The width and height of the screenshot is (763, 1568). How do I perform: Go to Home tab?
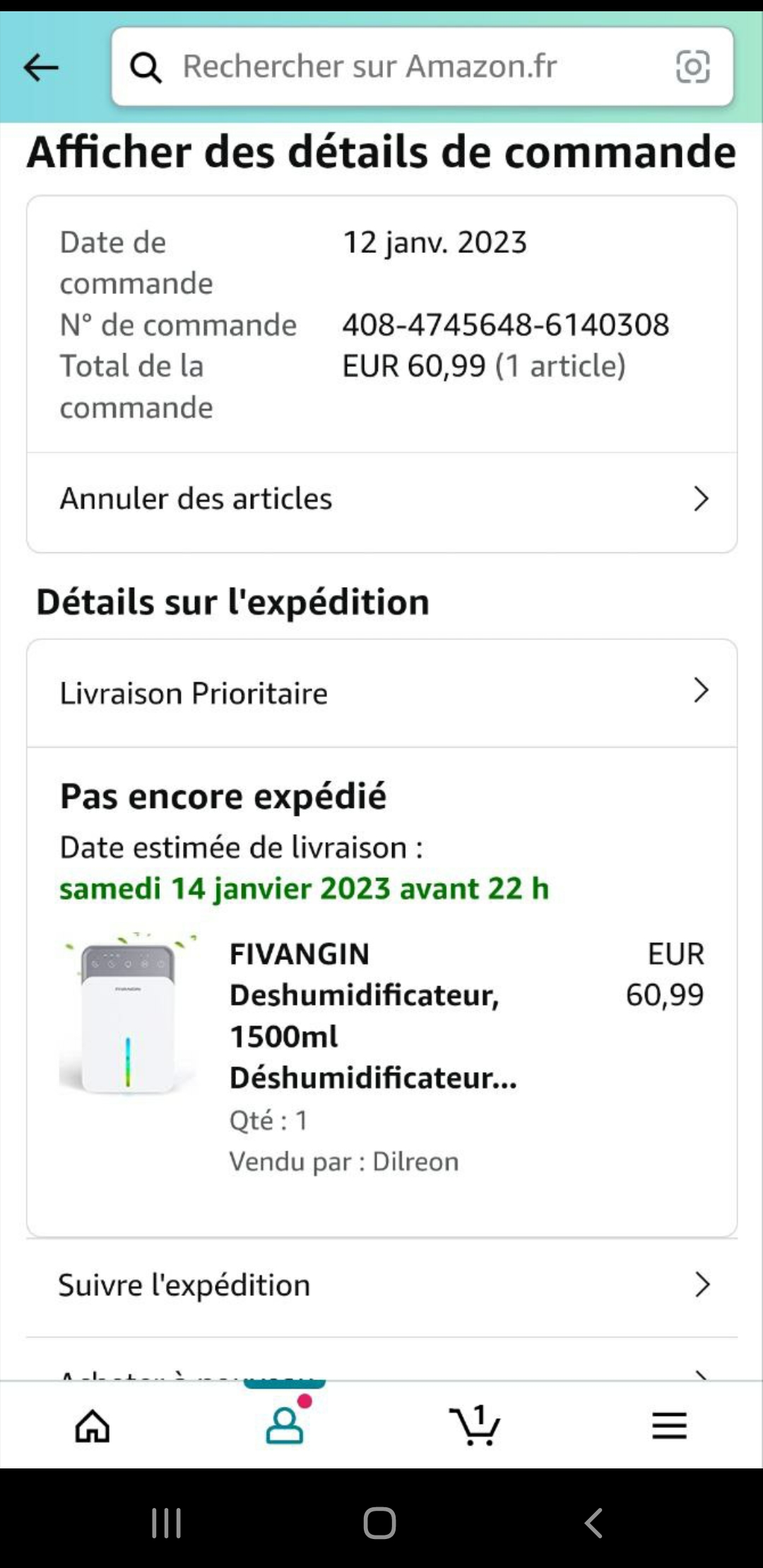tap(93, 1425)
